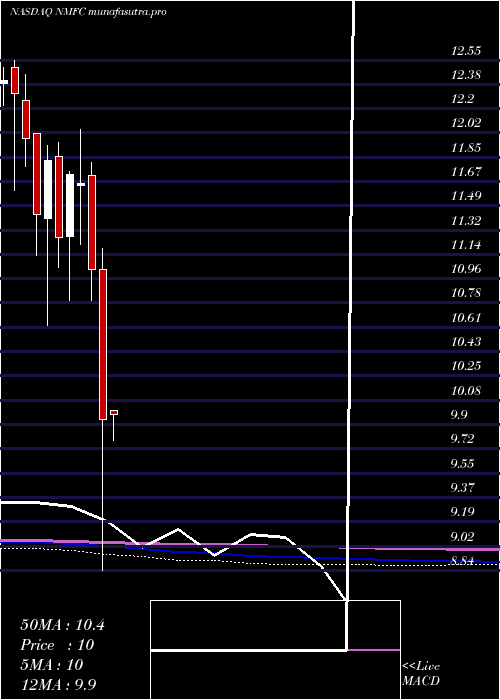Click the 12.55 price axis label
The height and width of the screenshot is (700, 500).
point(466,50)
